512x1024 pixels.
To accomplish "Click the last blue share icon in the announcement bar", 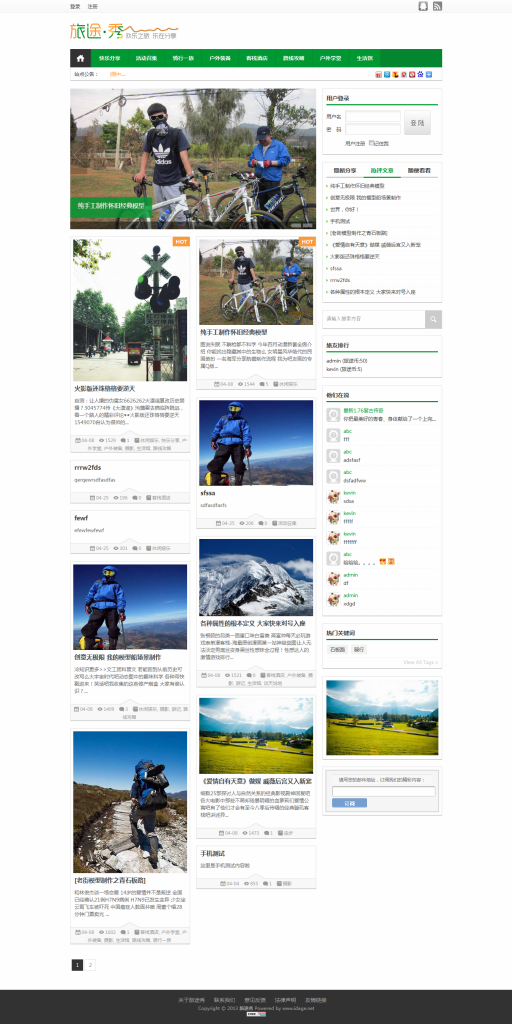I will pos(429,74).
